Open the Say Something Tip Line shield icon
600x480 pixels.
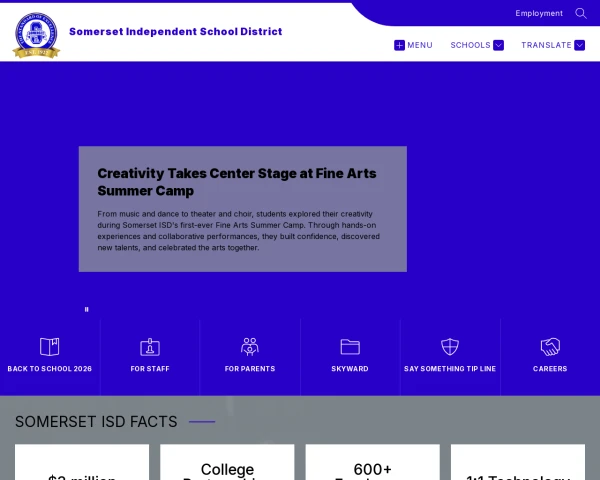pos(450,346)
